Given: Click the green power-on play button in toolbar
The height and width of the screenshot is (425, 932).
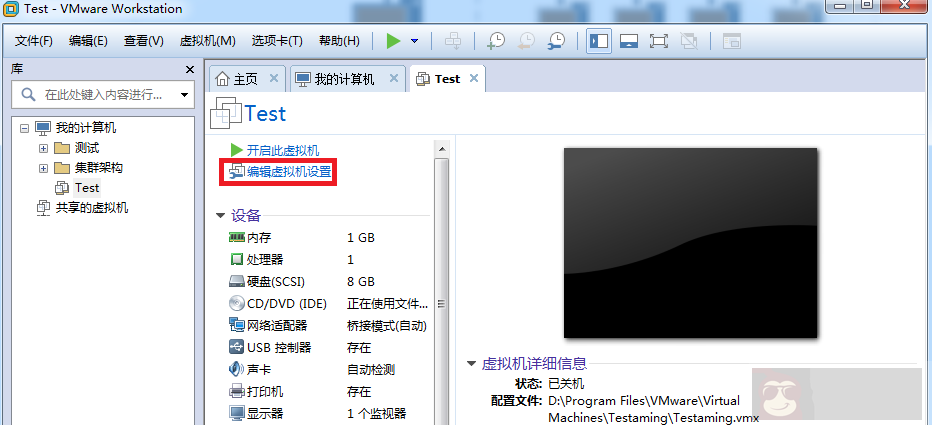Looking at the screenshot, I should click(x=393, y=41).
